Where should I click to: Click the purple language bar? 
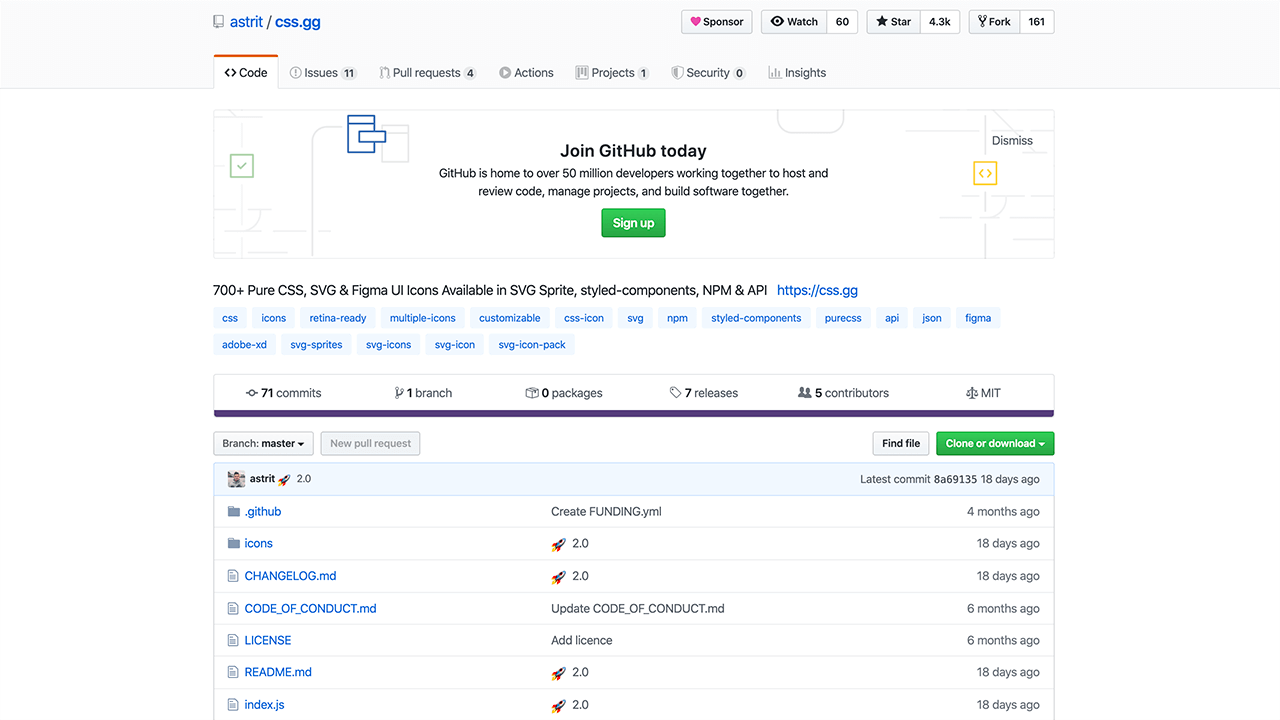(x=633, y=413)
